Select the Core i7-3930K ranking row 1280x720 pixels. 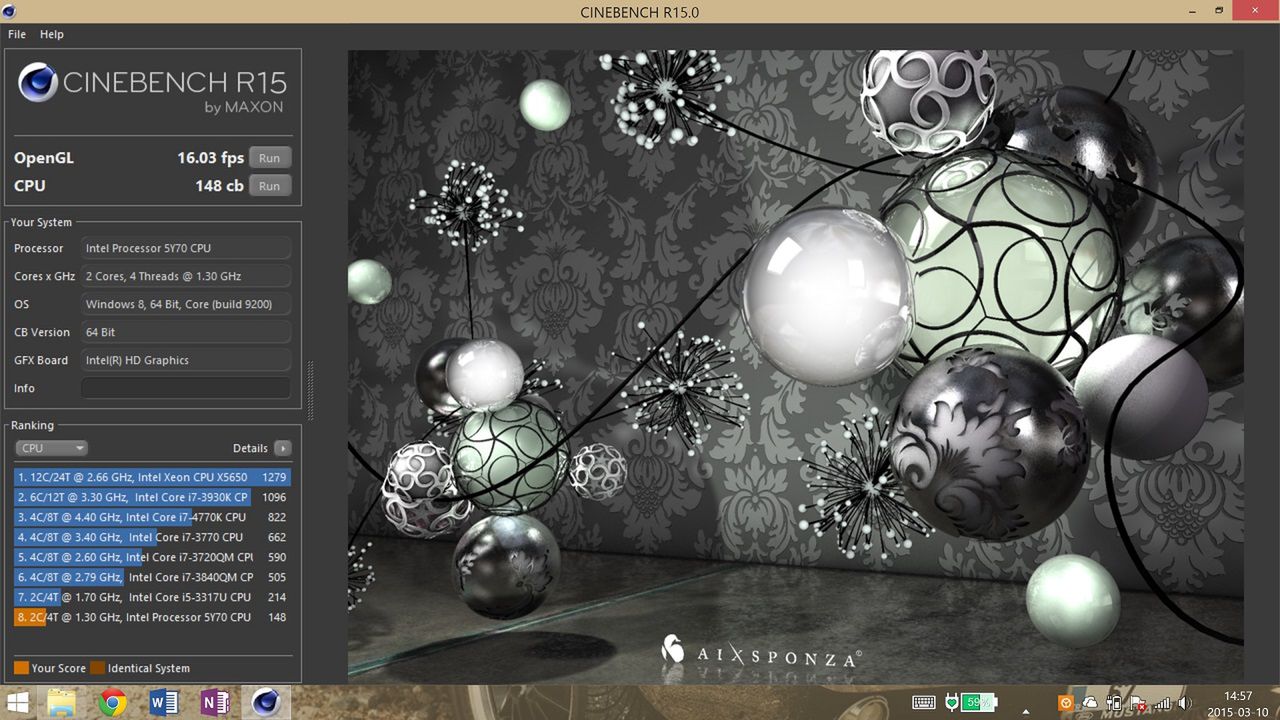(152, 497)
